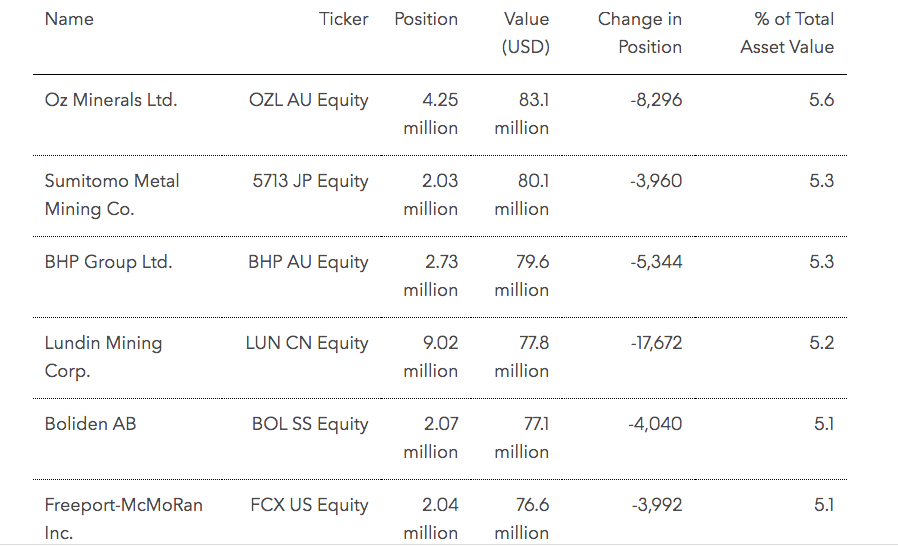The image size is (898, 547).
Task: Select the BHP Group Ltd. name cell
Action: tap(108, 262)
